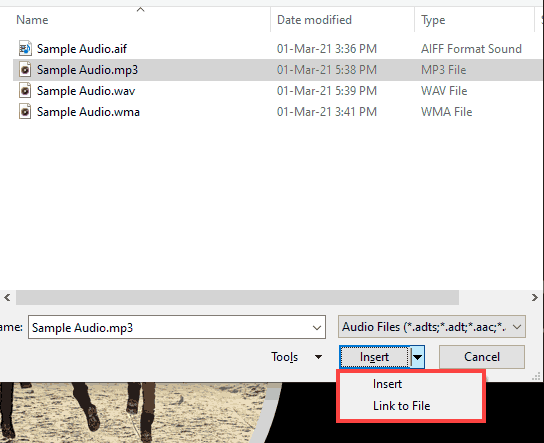This screenshot has height=443, width=544.
Task: Select the Sample Audio.wav file name
Action: coord(86,91)
